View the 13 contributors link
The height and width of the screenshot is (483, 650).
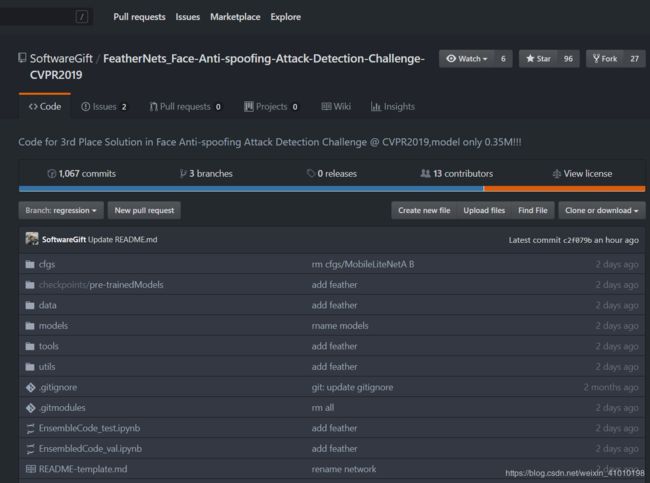[x=457, y=173]
